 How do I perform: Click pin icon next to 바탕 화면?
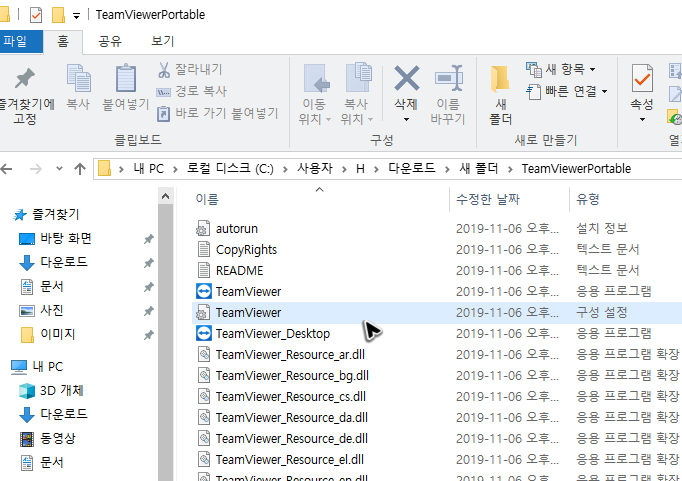(149, 239)
